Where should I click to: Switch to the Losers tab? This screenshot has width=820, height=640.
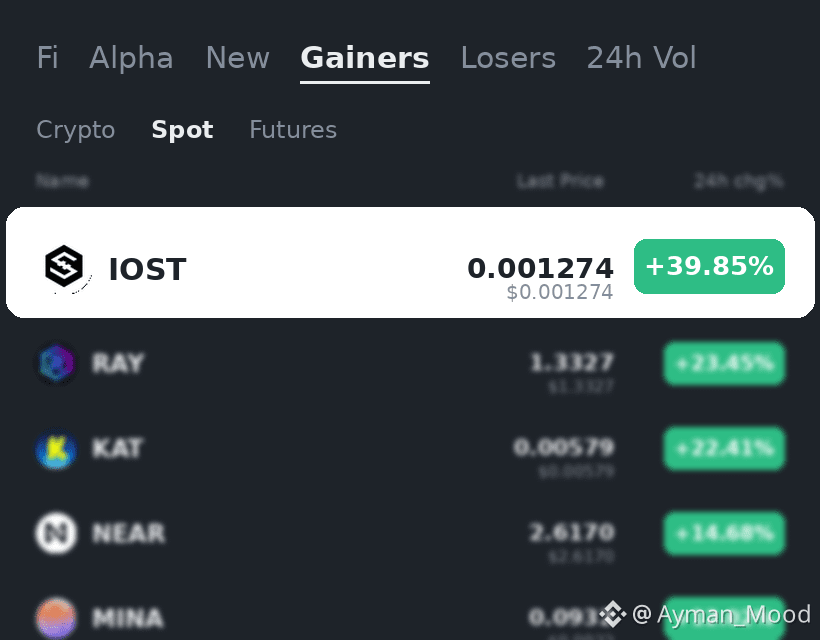[508, 58]
